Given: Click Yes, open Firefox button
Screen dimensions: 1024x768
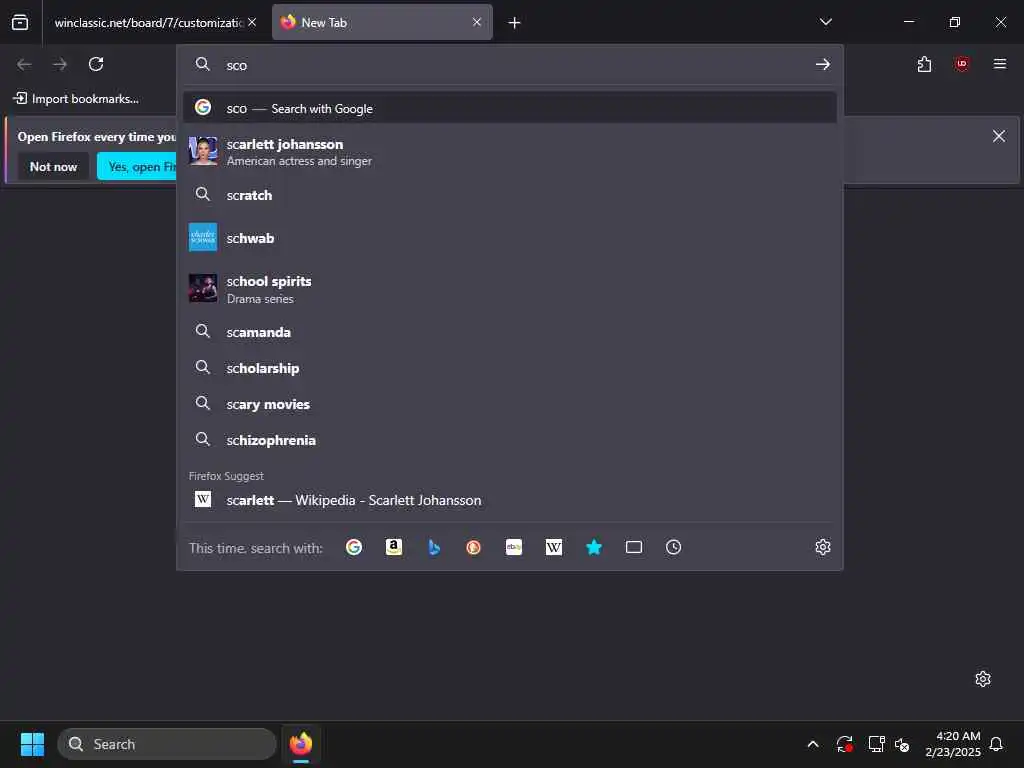Looking at the screenshot, I should 137,167.
